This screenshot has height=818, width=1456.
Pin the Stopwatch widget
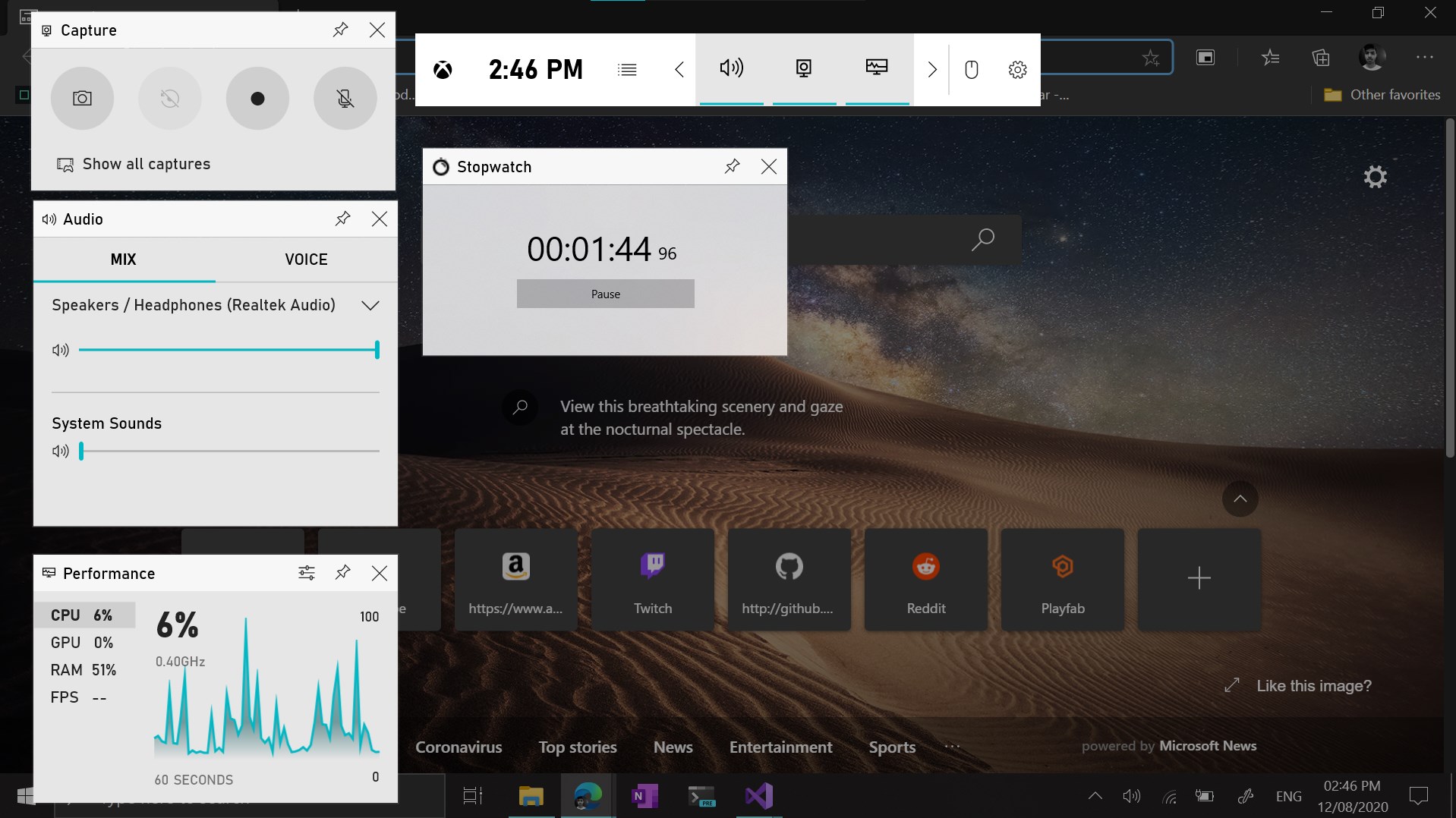[x=733, y=166]
